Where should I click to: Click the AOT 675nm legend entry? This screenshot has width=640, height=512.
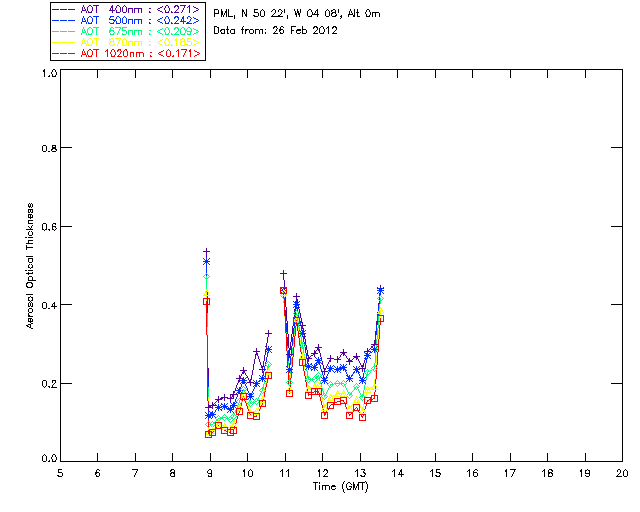tap(127, 31)
